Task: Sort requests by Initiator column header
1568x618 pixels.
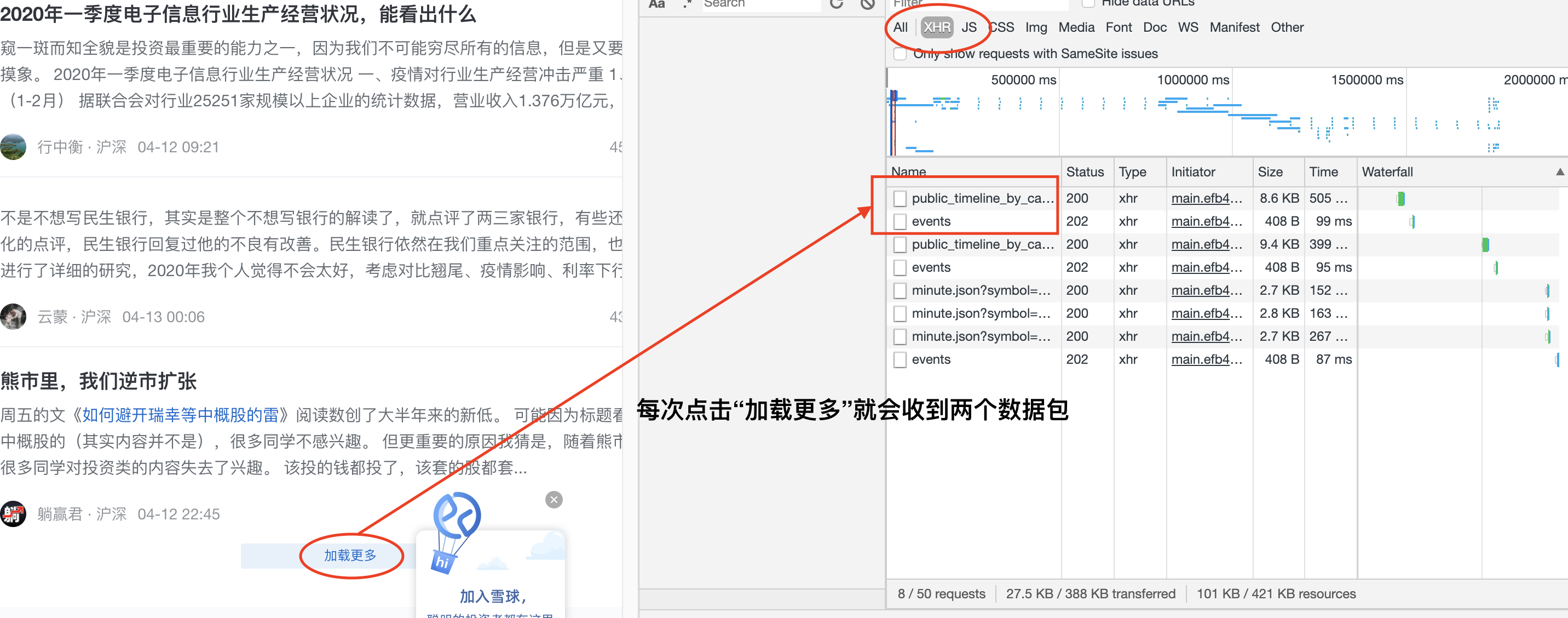Action: pos(1209,171)
